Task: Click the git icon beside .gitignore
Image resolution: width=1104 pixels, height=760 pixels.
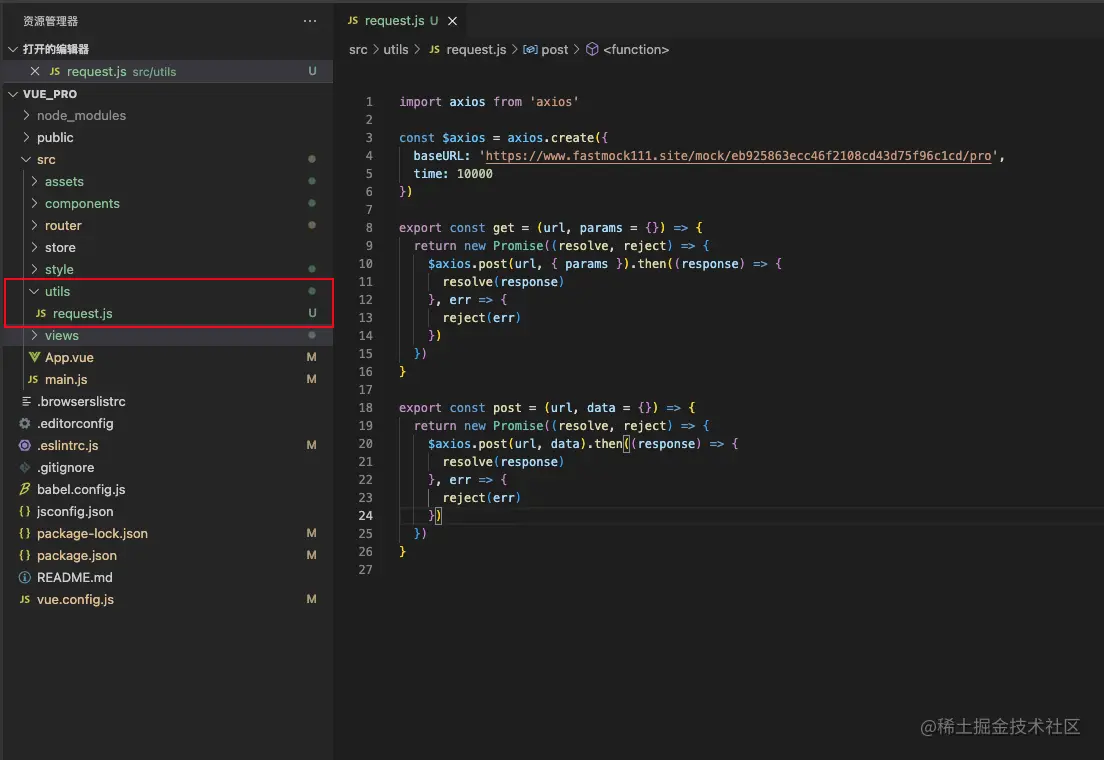Action: tap(25, 467)
